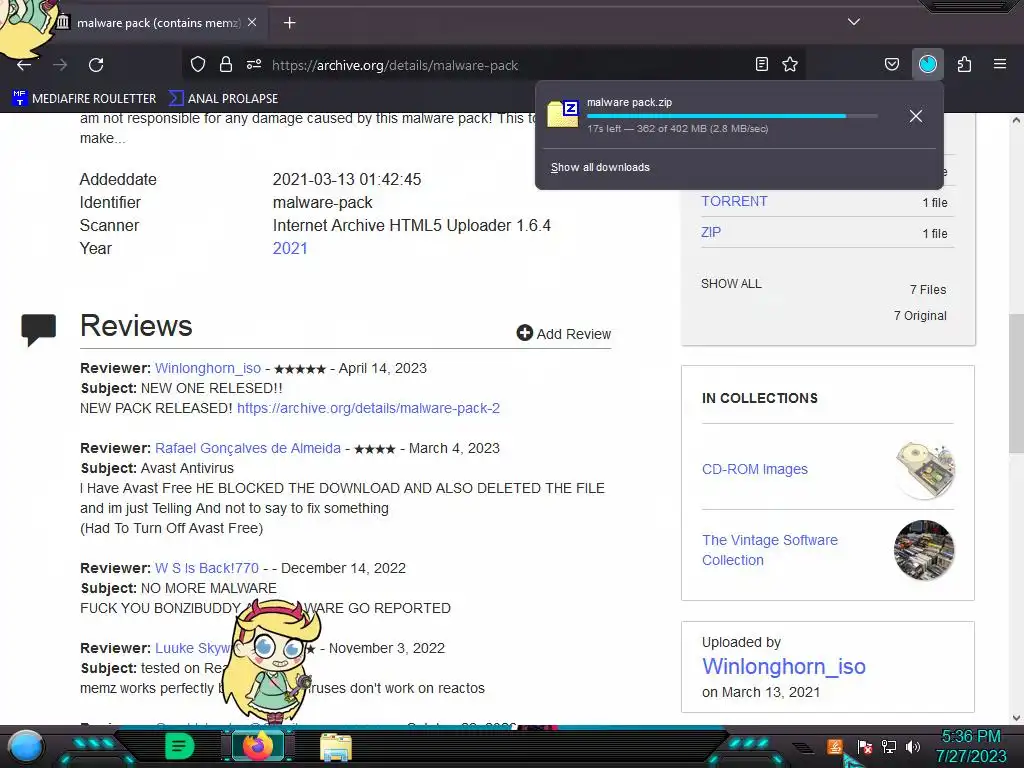Open uploader Winlonghorn_iso large profile link
The image size is (1024, 768).
(784, 666)
